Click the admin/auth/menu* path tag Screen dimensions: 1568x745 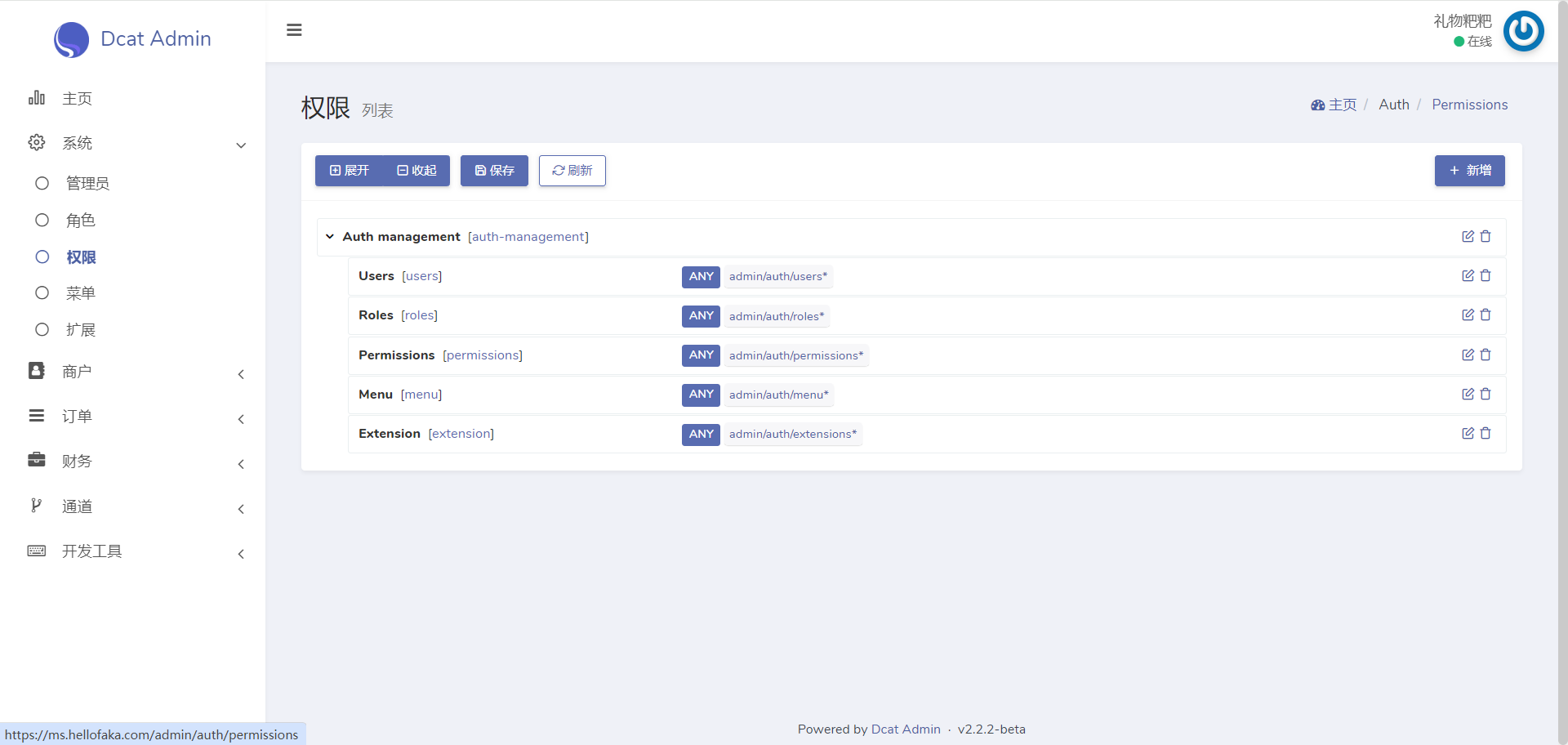[779, 395]
